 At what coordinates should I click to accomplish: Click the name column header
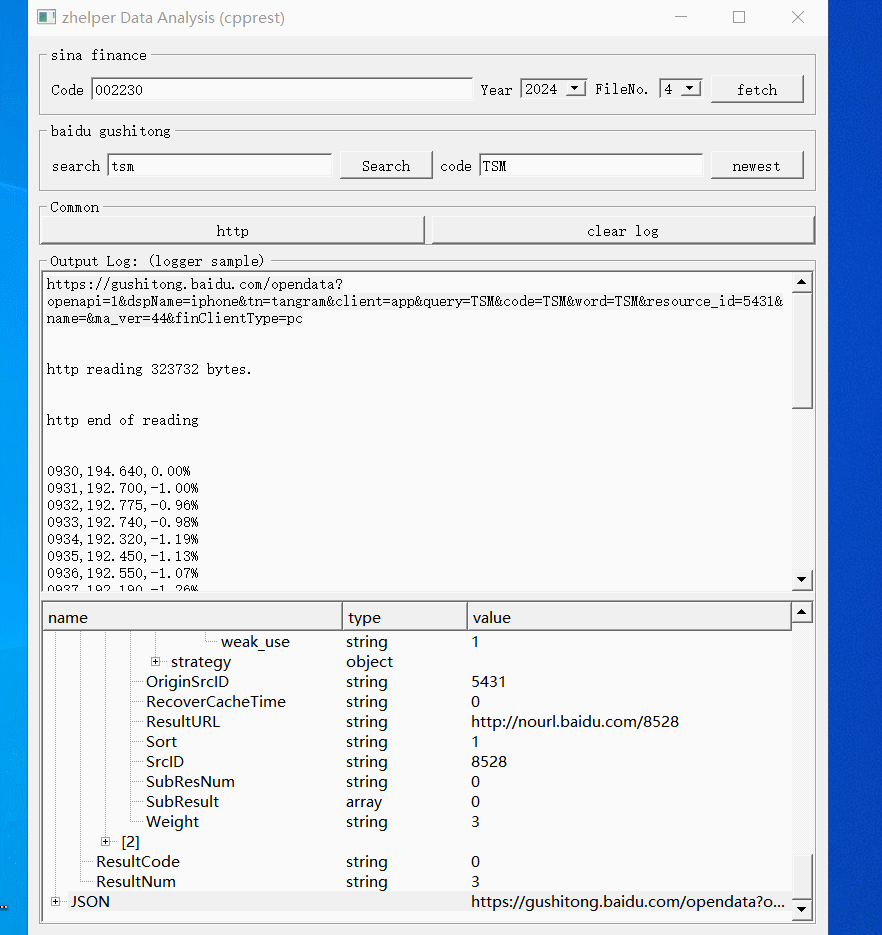[x=192, y=617]
